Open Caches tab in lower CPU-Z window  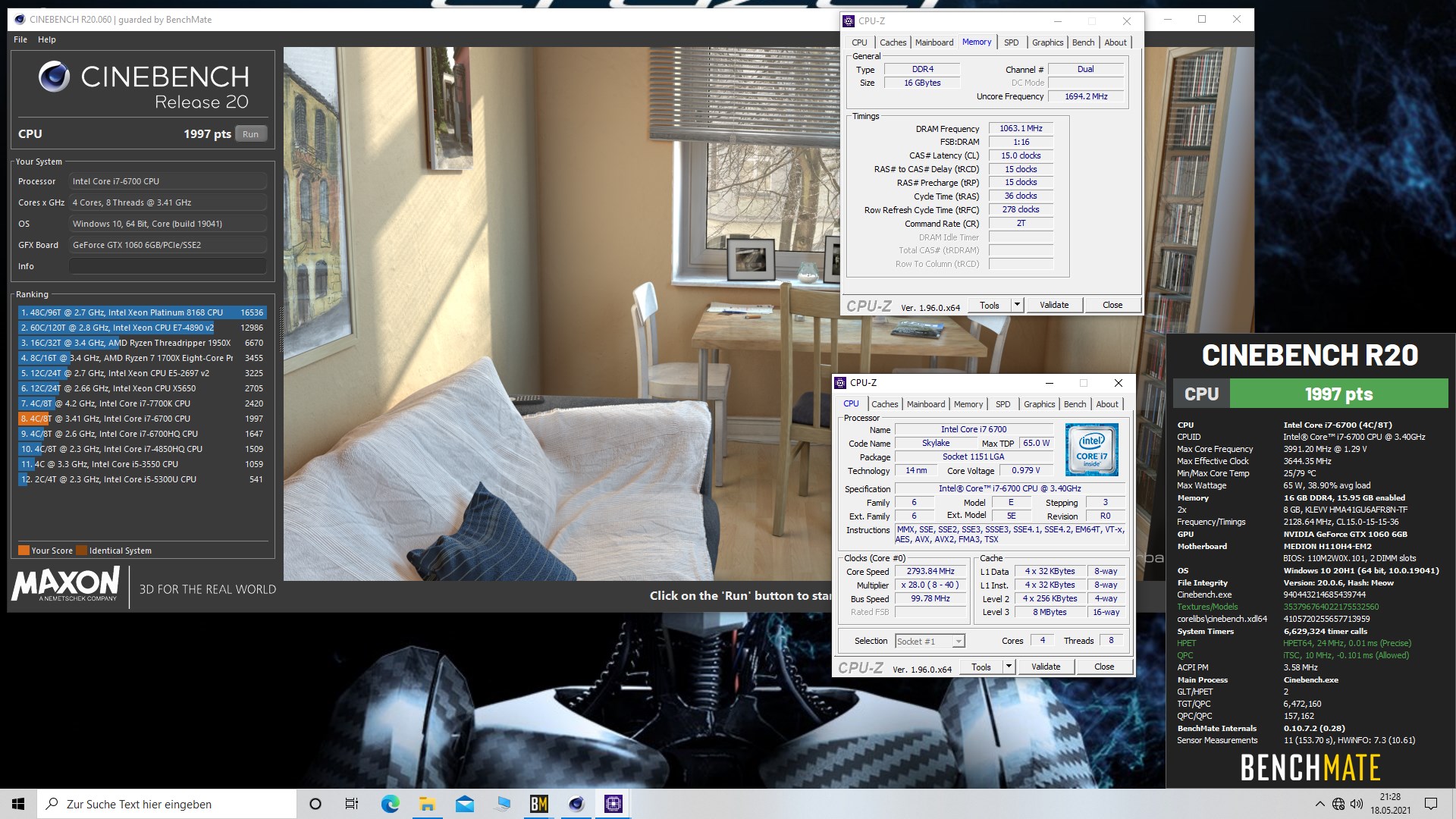[884, 404]
